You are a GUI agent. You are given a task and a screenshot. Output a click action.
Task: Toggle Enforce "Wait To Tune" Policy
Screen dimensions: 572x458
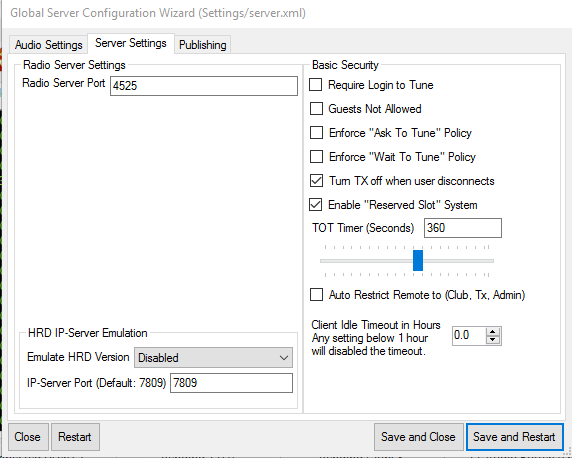point(316,157)
